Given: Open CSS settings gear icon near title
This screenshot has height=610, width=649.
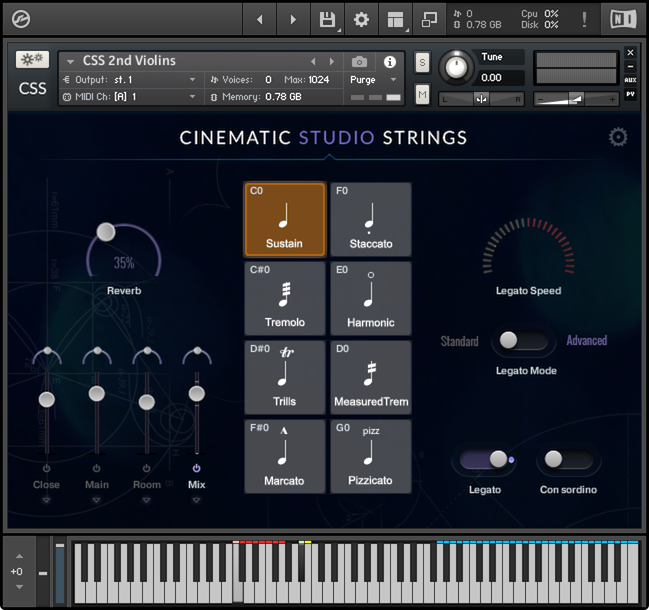Looking at the screenshot, I should click(x=618, y=137).
